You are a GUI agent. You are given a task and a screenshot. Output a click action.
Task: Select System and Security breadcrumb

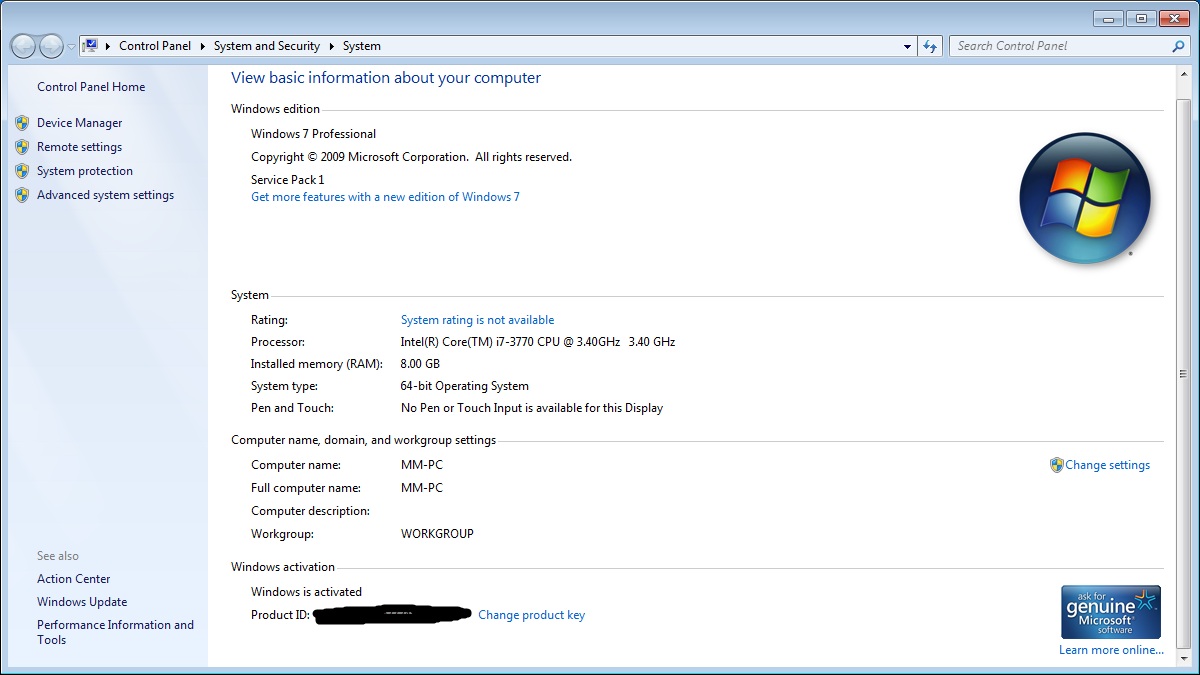[267, 46]
